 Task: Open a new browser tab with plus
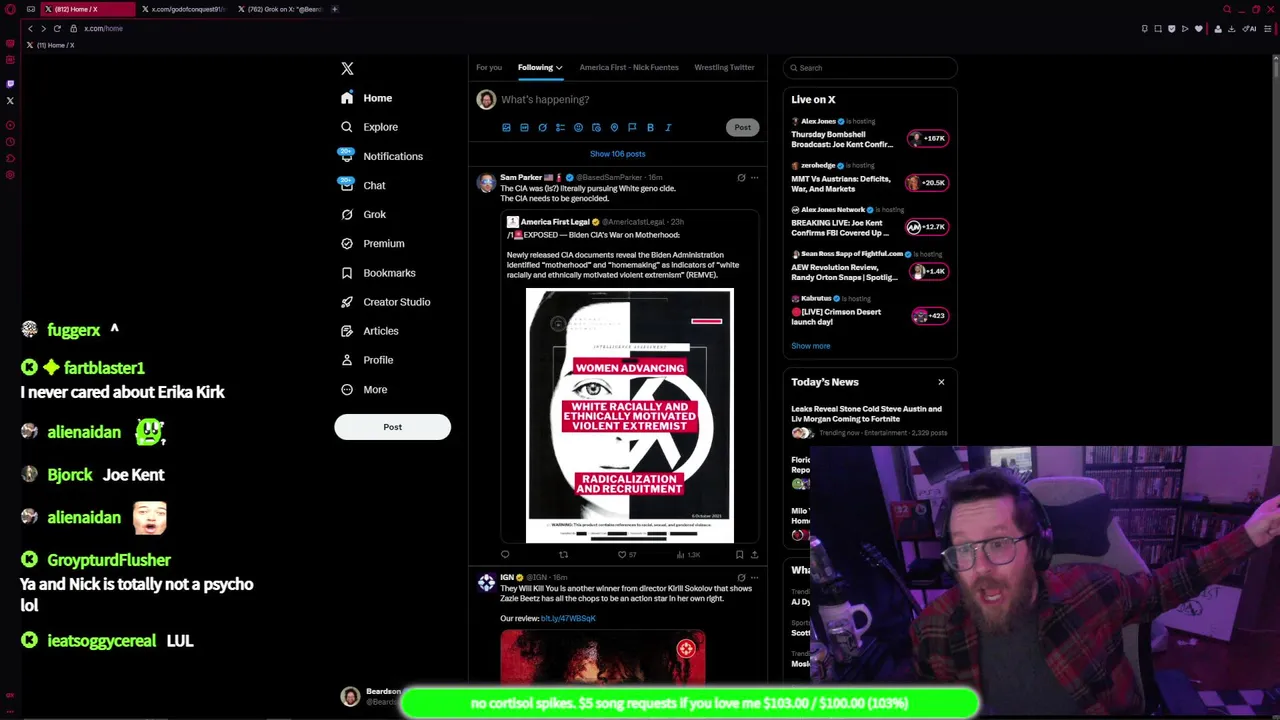334,9
